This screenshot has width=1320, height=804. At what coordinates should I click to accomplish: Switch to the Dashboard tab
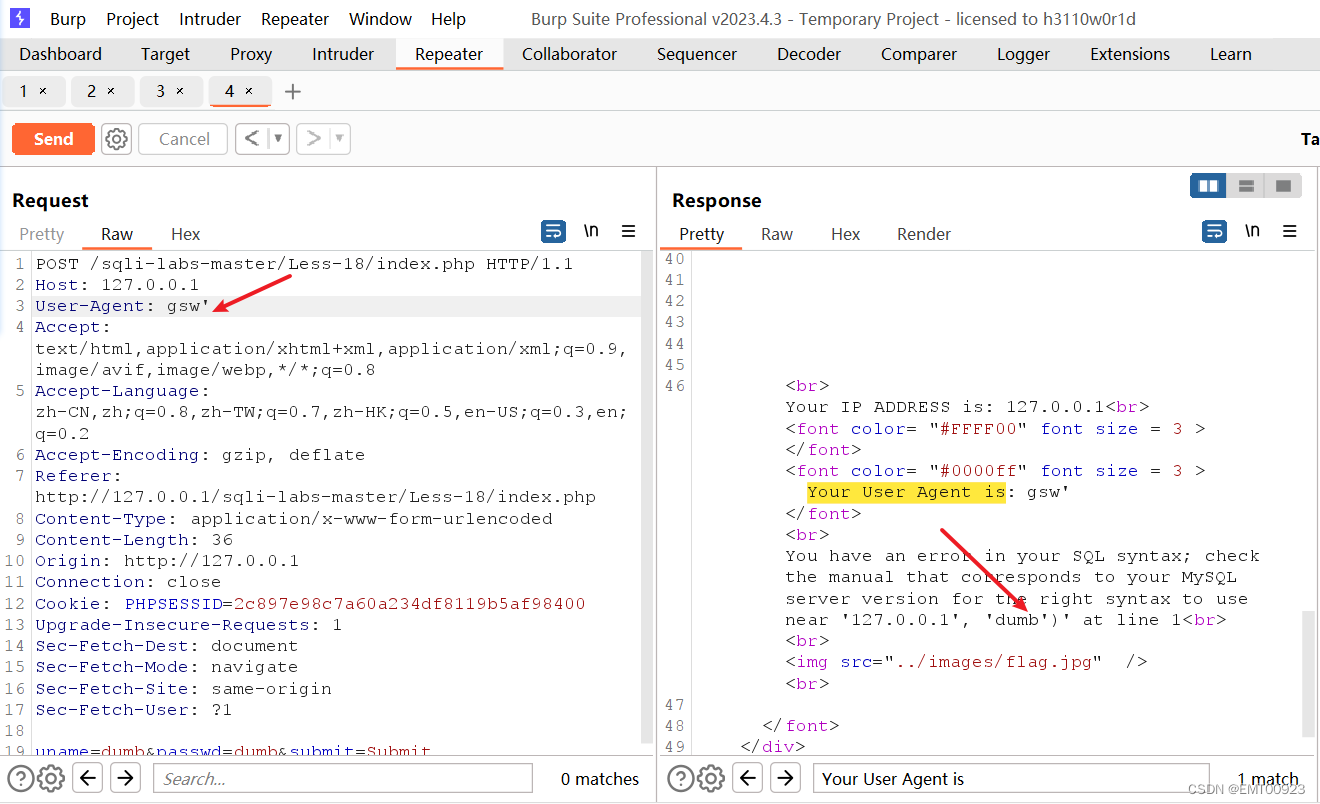[60, 54]
